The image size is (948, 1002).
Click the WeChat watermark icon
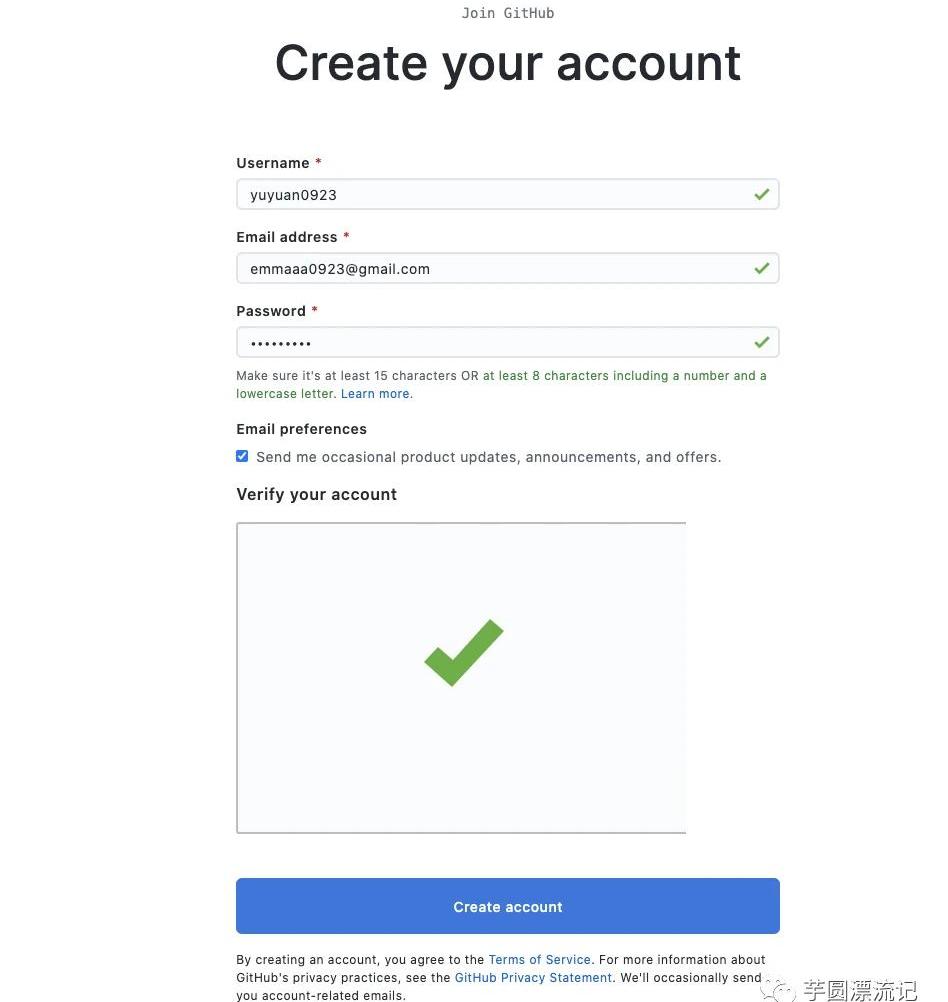(780, 990)
